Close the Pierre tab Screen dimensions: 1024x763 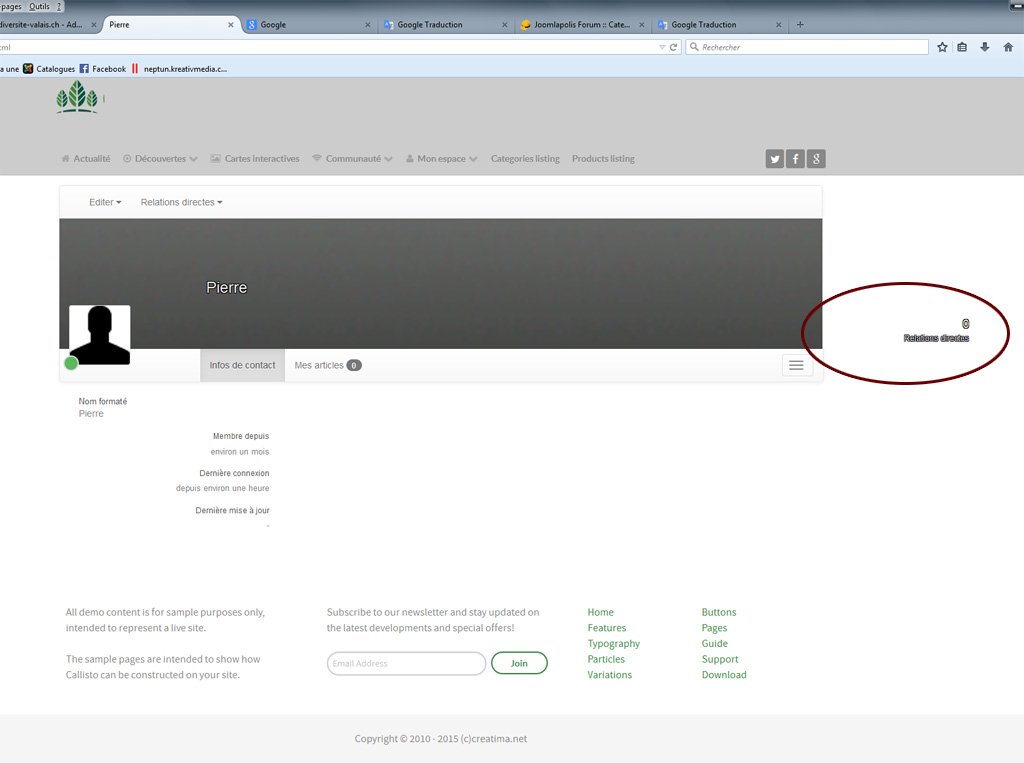(x=231, y=25)
